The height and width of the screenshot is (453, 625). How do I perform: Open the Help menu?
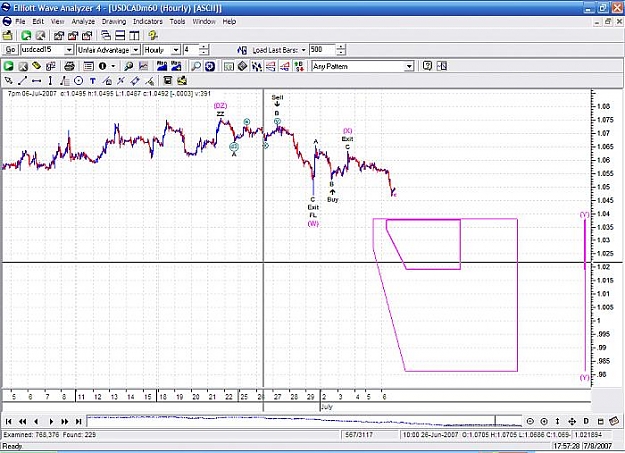point(229,22)
